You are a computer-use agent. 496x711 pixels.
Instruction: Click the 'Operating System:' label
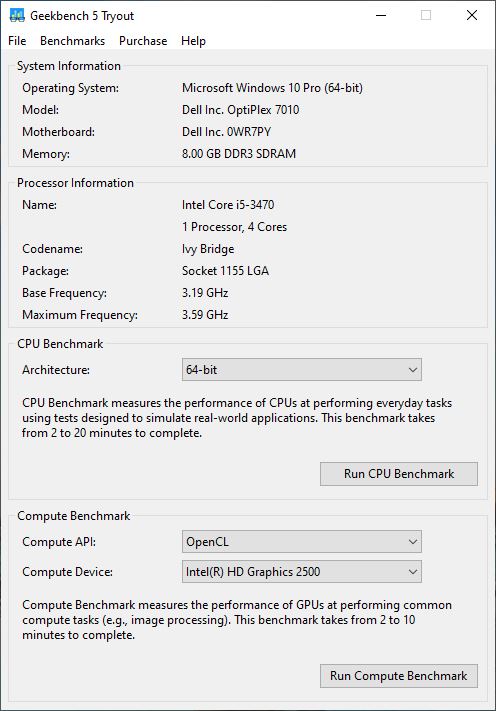[x=70, y=88]
